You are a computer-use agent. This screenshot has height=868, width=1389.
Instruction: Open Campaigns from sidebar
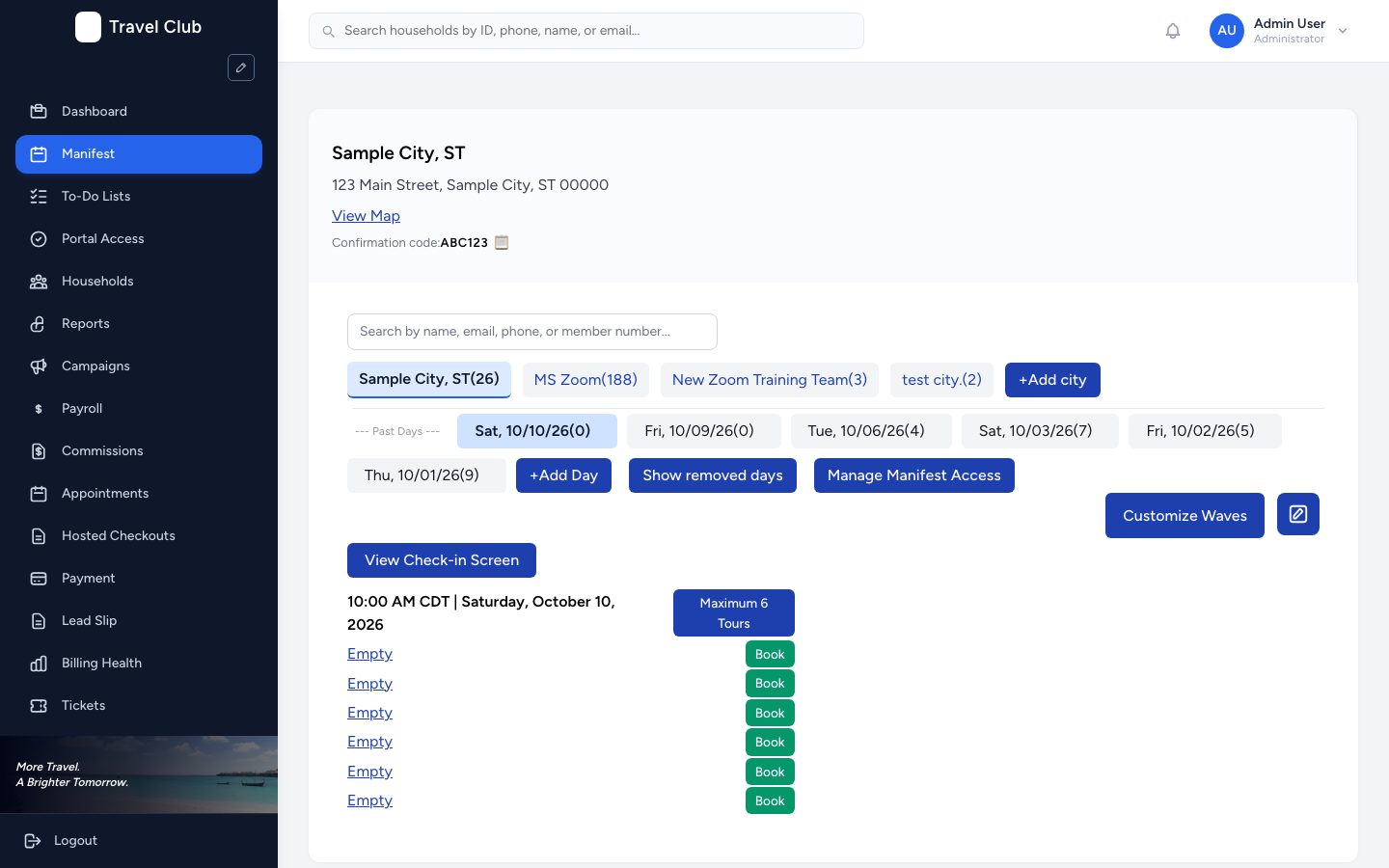139,366
